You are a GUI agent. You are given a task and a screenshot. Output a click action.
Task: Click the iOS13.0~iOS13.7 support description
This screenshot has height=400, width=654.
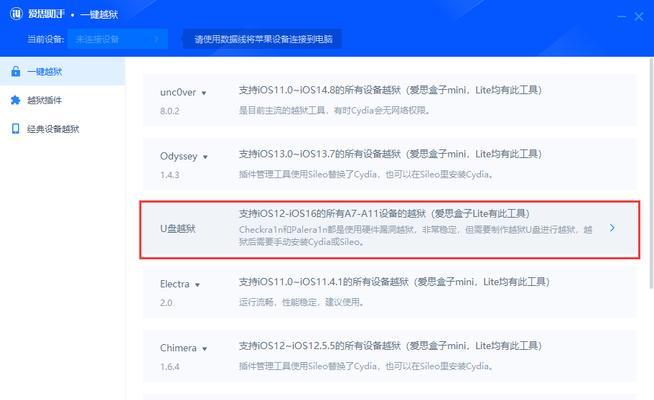pos(390,154)
